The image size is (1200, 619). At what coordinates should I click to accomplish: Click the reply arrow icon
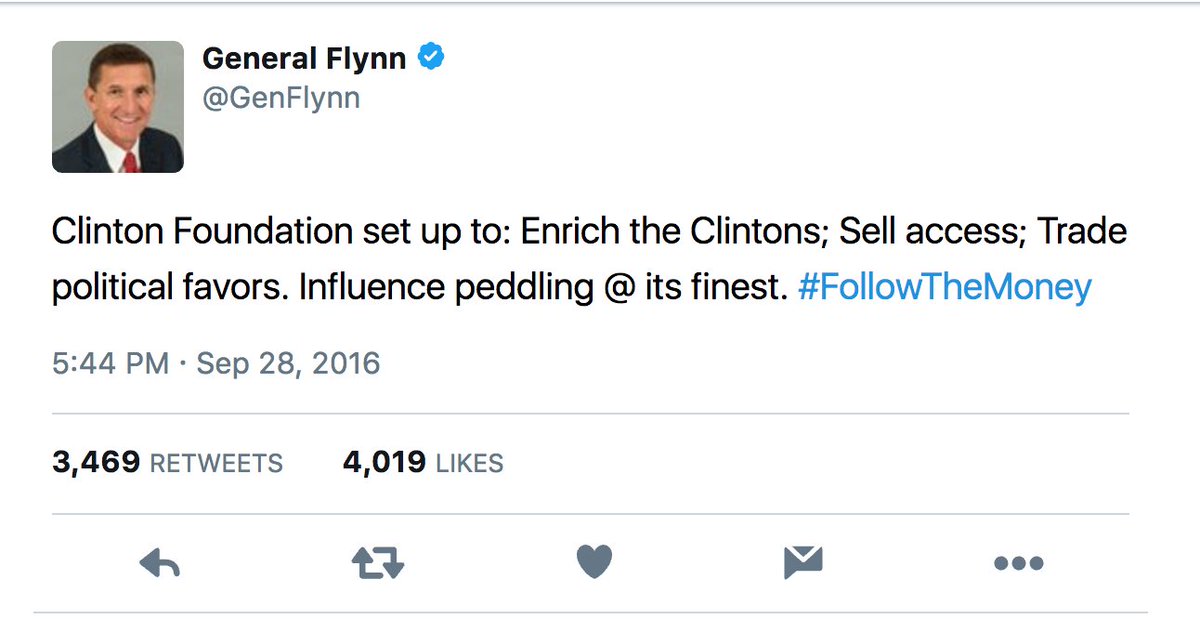click(x=160, y=564)
